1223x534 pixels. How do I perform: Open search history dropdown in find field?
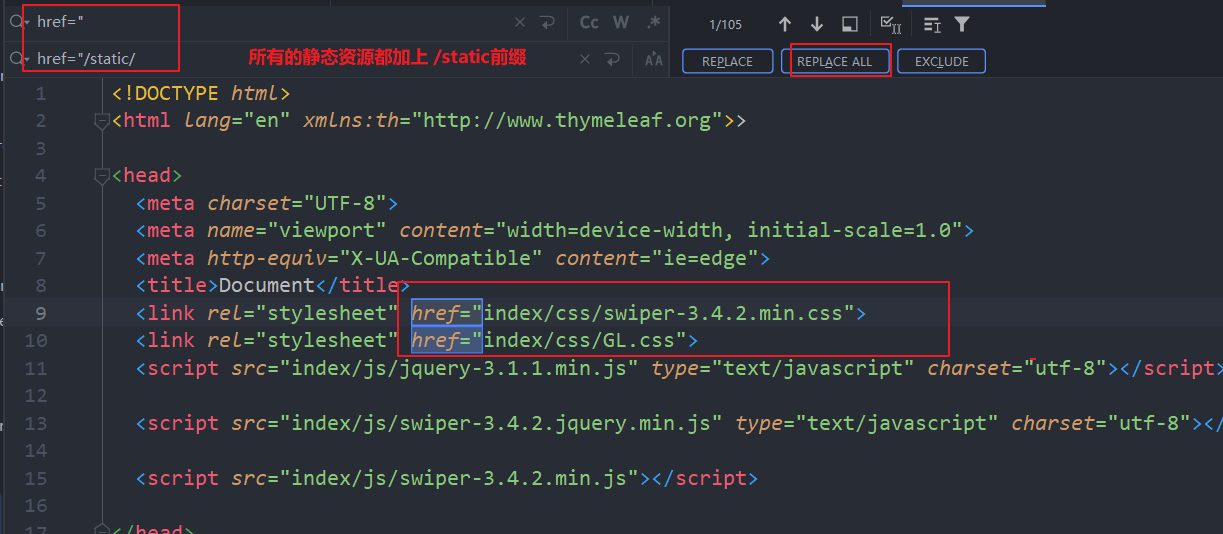19,22
